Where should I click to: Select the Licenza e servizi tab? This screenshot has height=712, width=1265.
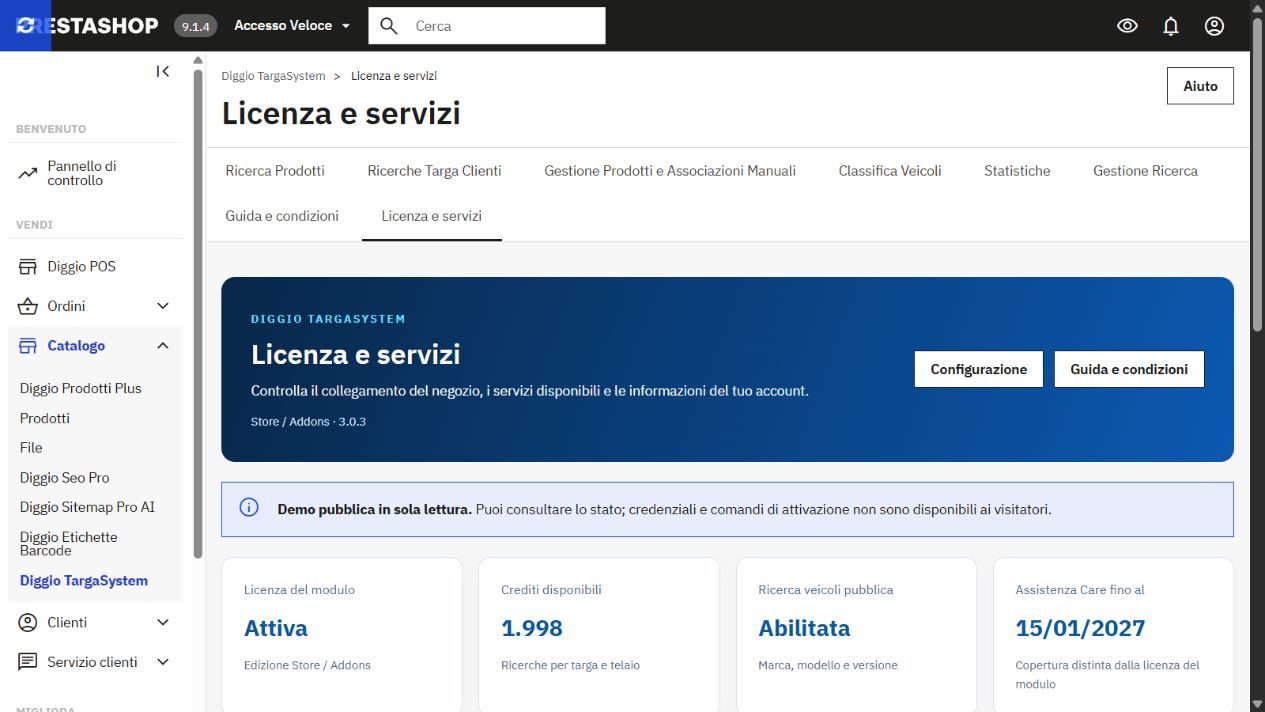(432, 216)
